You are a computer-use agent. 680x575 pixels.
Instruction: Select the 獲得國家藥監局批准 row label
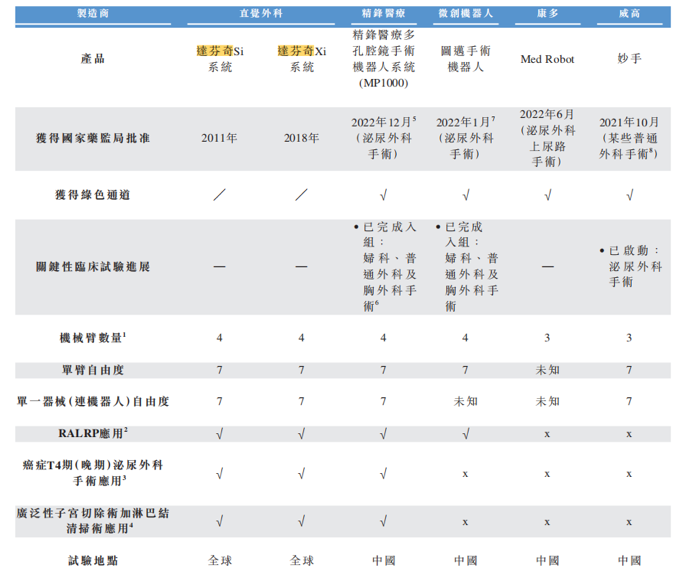point(93,138)
